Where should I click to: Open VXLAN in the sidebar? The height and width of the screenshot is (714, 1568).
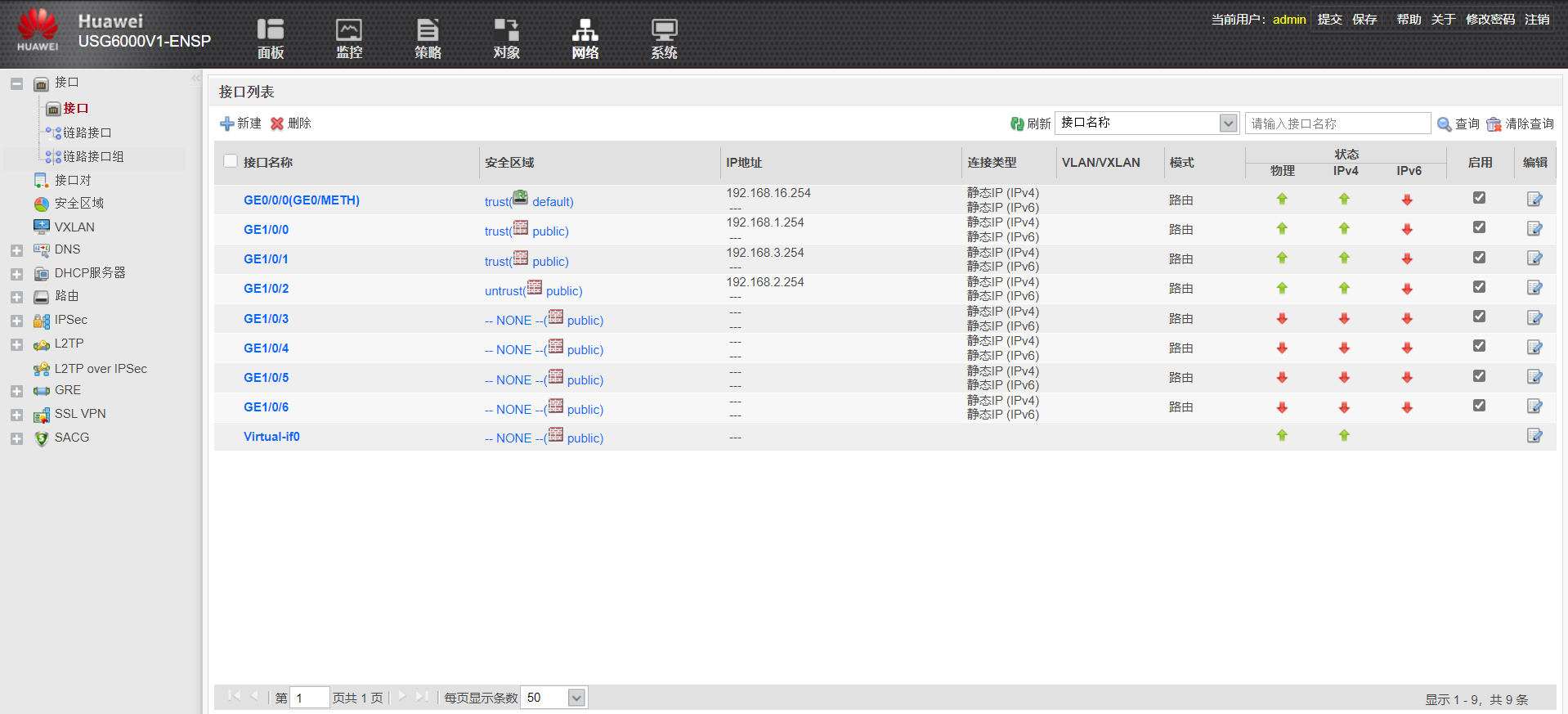click(x=74, y=227)
